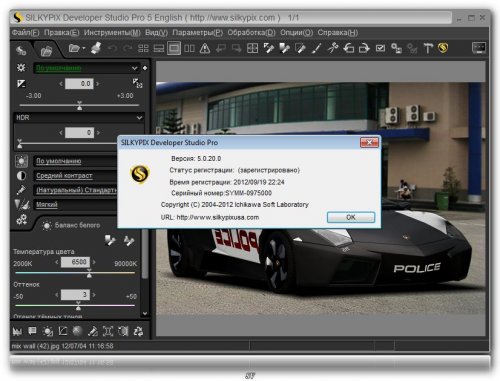This screenshot has width=500, height=381.
Task: Open the tone curve panel icon at bottom
Action: coord(63,331)
